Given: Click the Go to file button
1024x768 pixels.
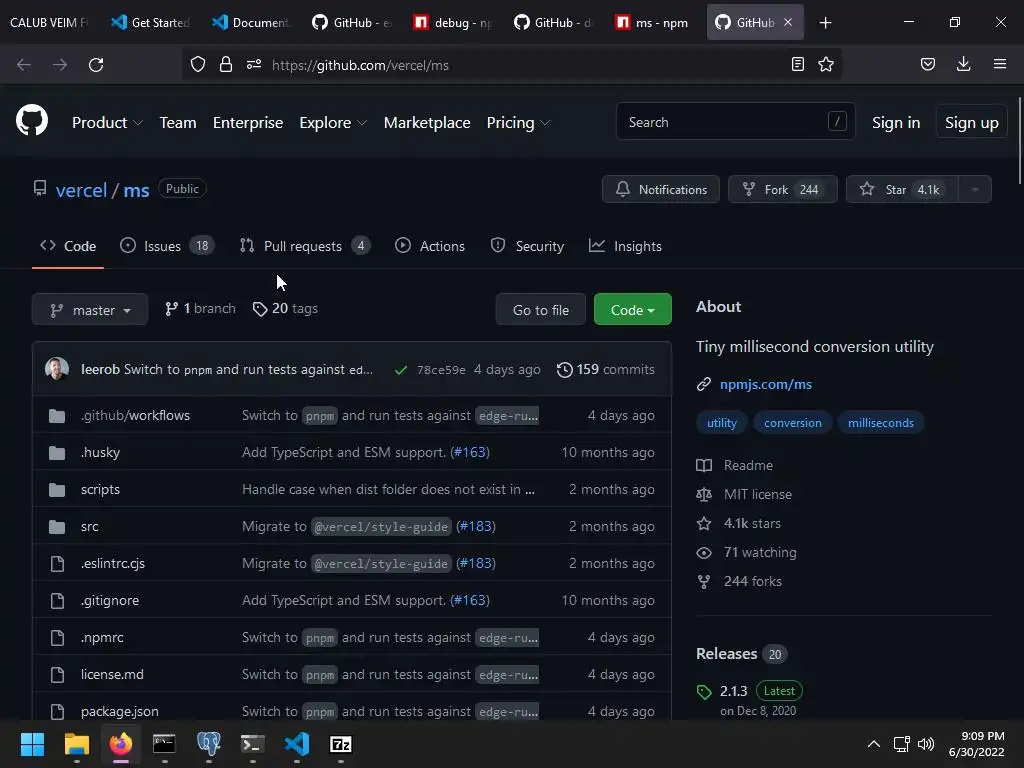Looking at the screenshot, I should [541, 310].
